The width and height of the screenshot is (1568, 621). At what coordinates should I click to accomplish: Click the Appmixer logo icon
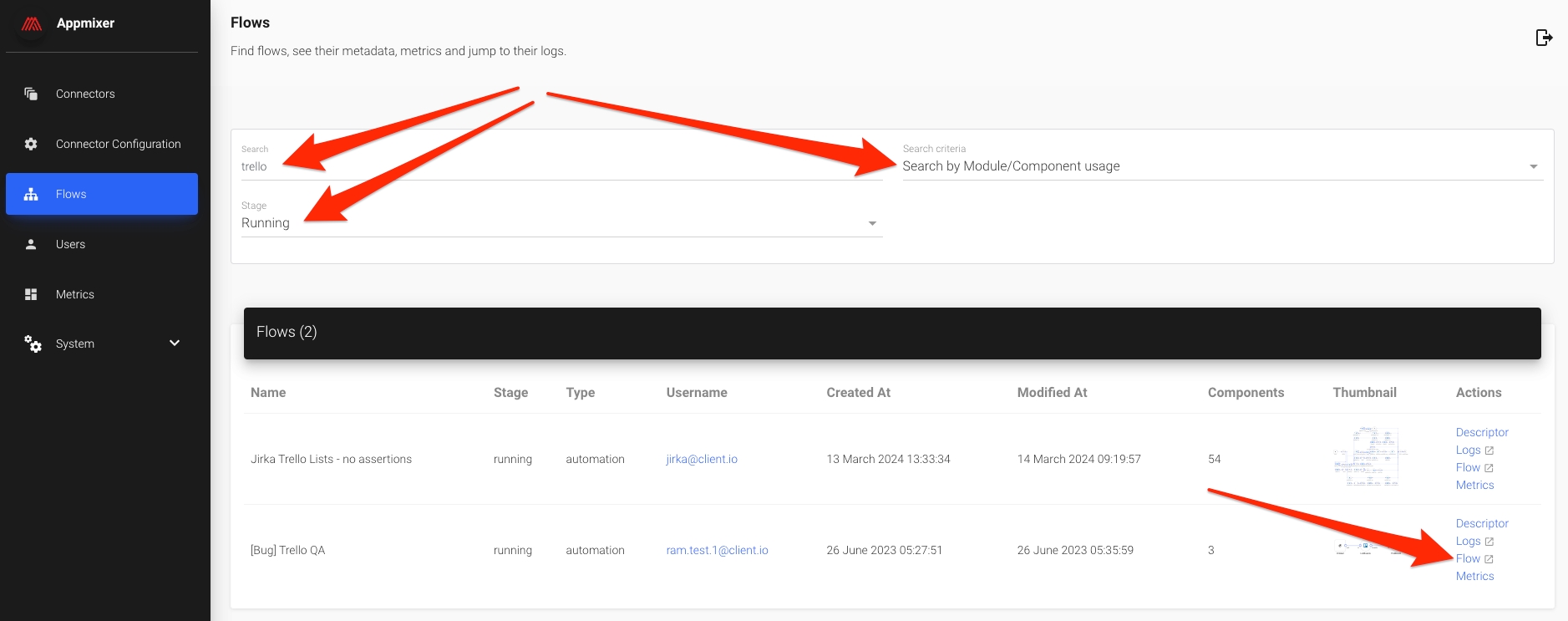pos(32,24)
